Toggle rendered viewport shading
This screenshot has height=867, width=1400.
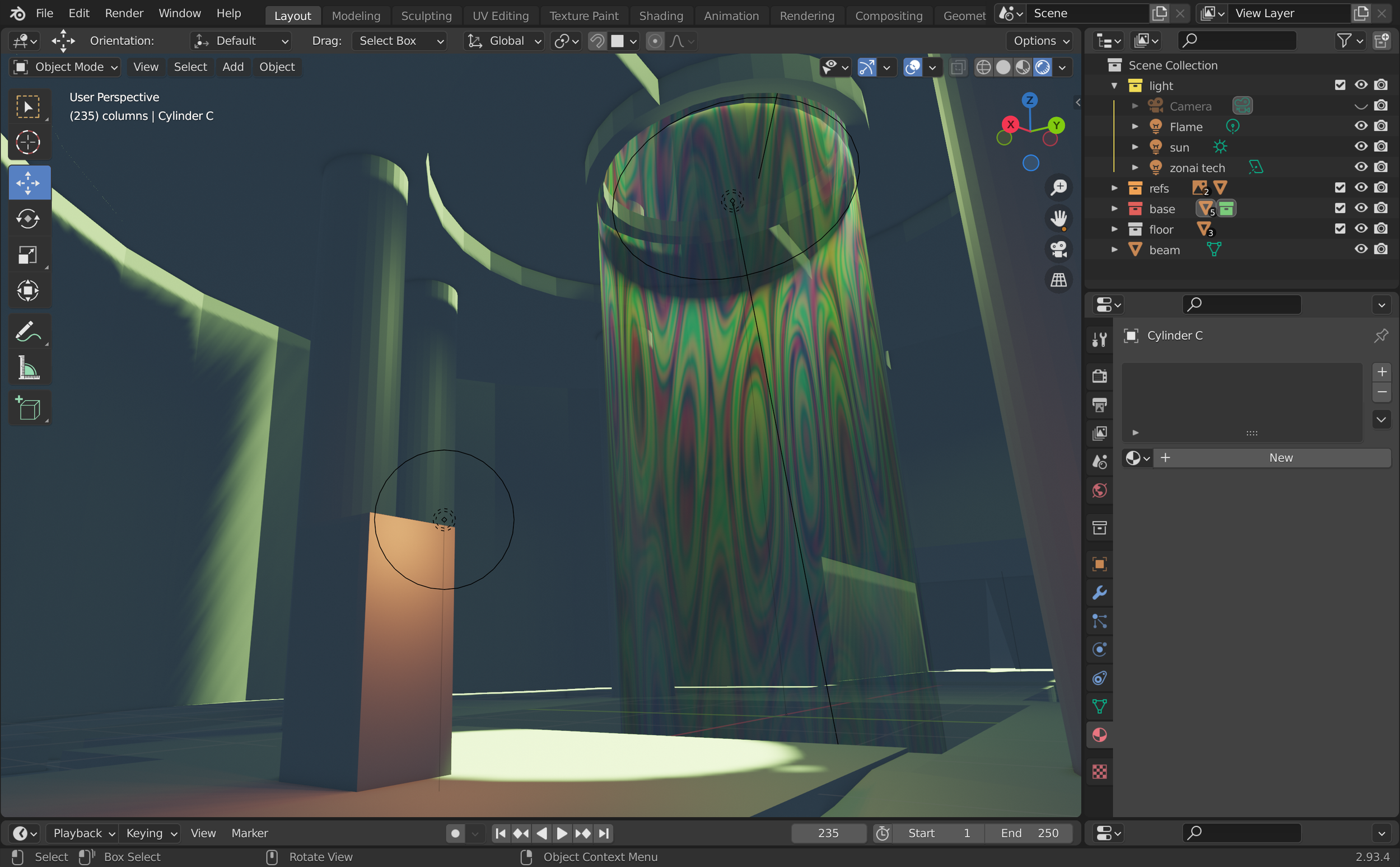point(1044,67)
